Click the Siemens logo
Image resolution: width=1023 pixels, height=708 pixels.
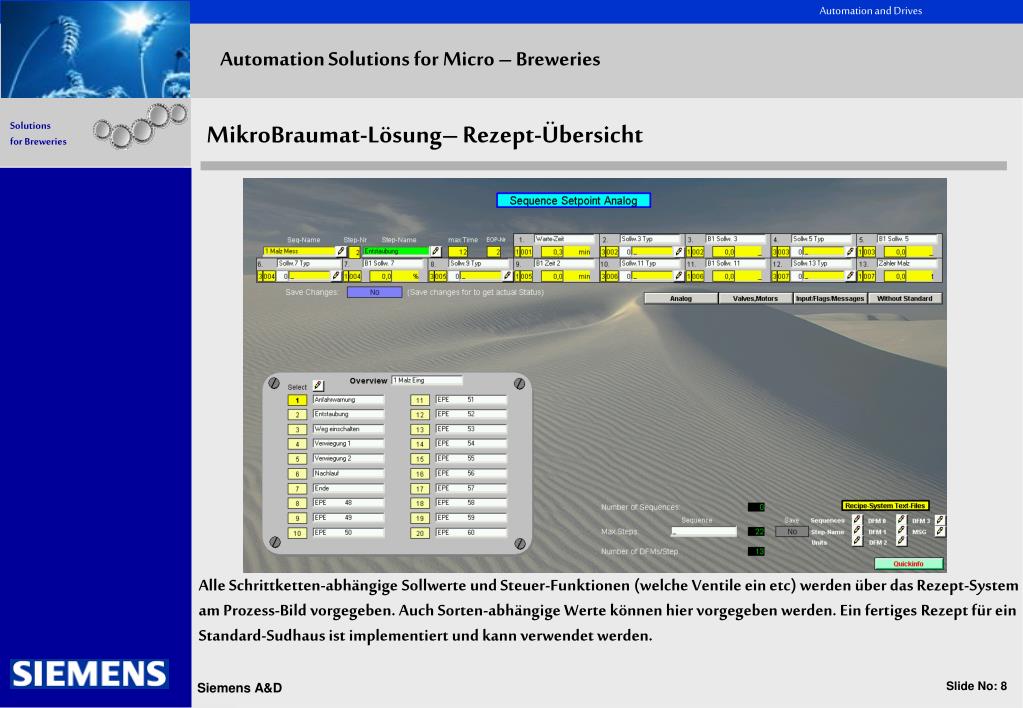point(89,673)
